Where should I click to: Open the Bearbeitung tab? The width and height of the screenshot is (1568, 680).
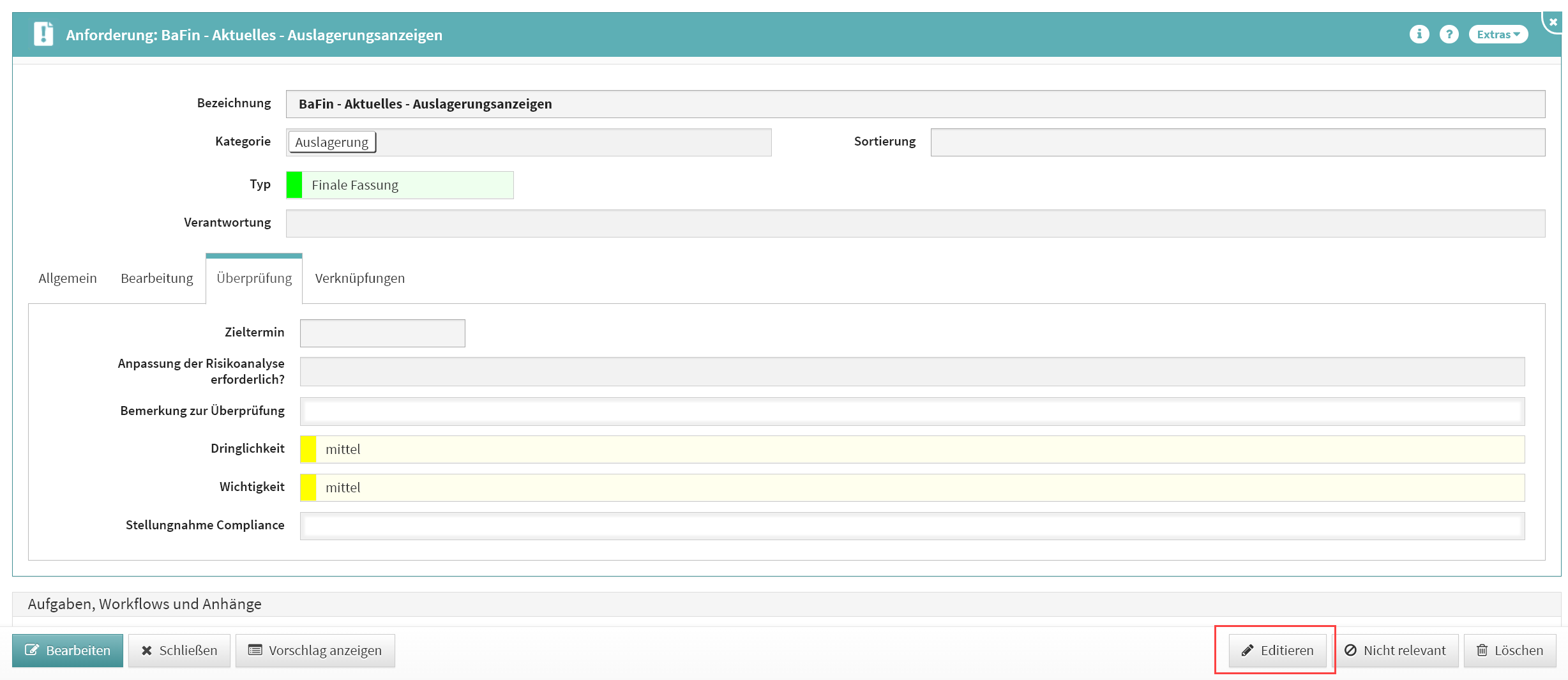pyautogui.click(x=156, y=278)
